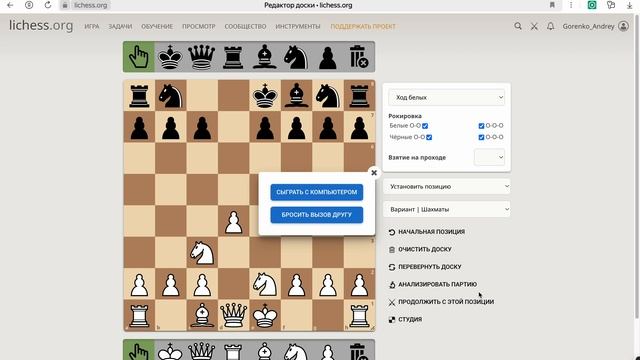Toggle white O-O castling checkbox

click(425, 126)
